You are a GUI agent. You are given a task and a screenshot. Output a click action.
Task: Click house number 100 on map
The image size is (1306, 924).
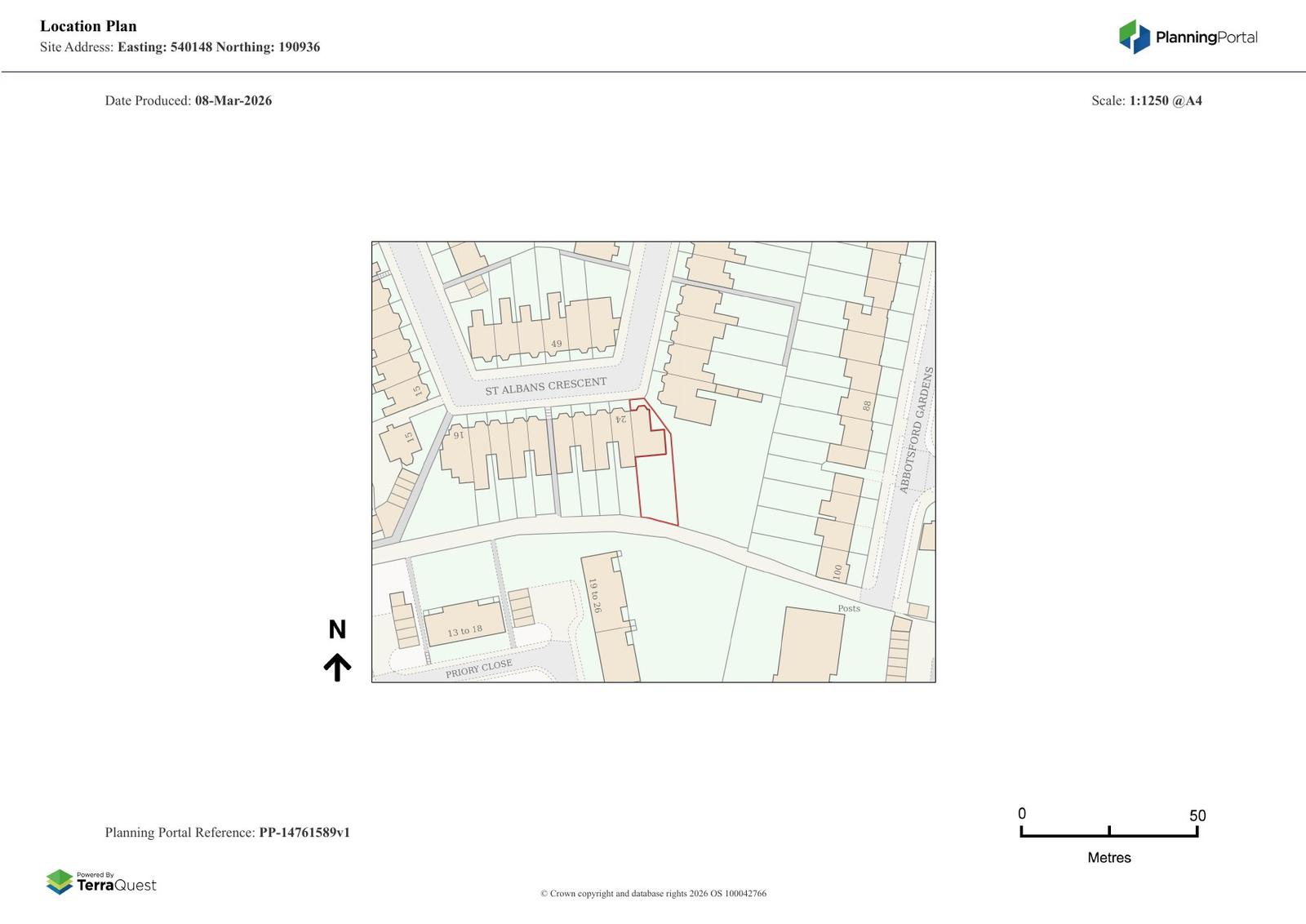tap(837, 571)
